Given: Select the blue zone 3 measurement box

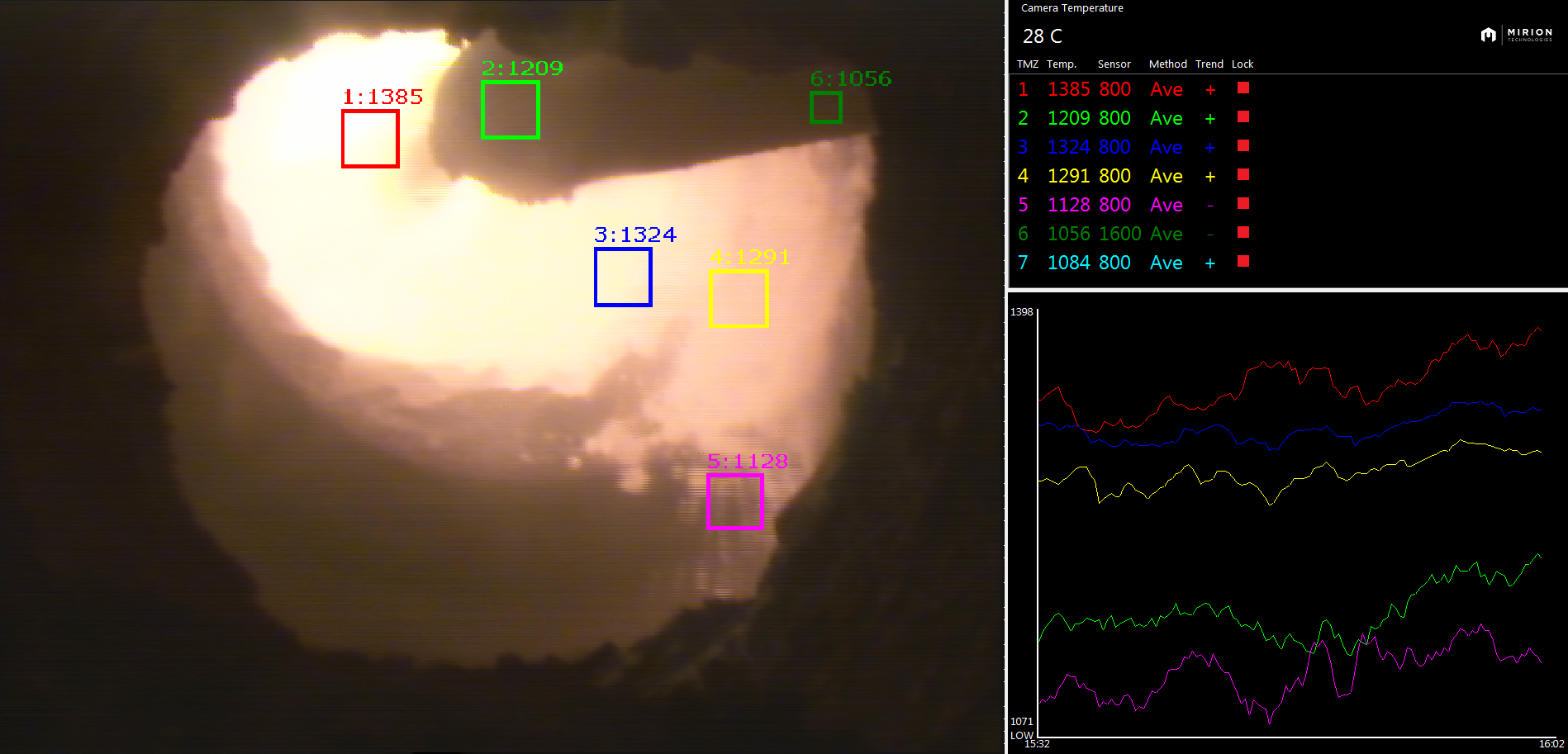Looking at the screenshot, I should pyautogui.click(x=623, y=277).
